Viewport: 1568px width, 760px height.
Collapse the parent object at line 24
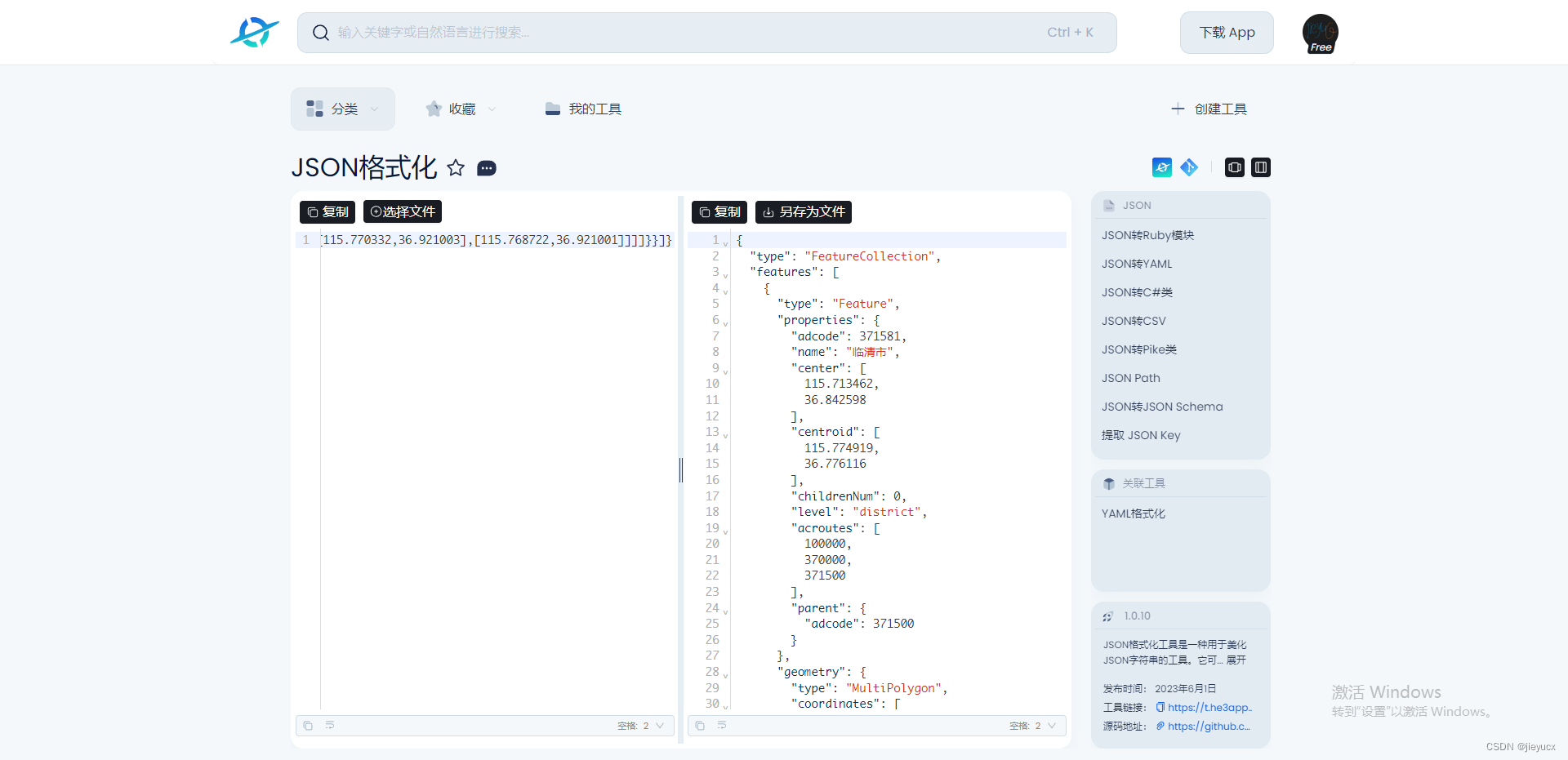tap(725, 612)
